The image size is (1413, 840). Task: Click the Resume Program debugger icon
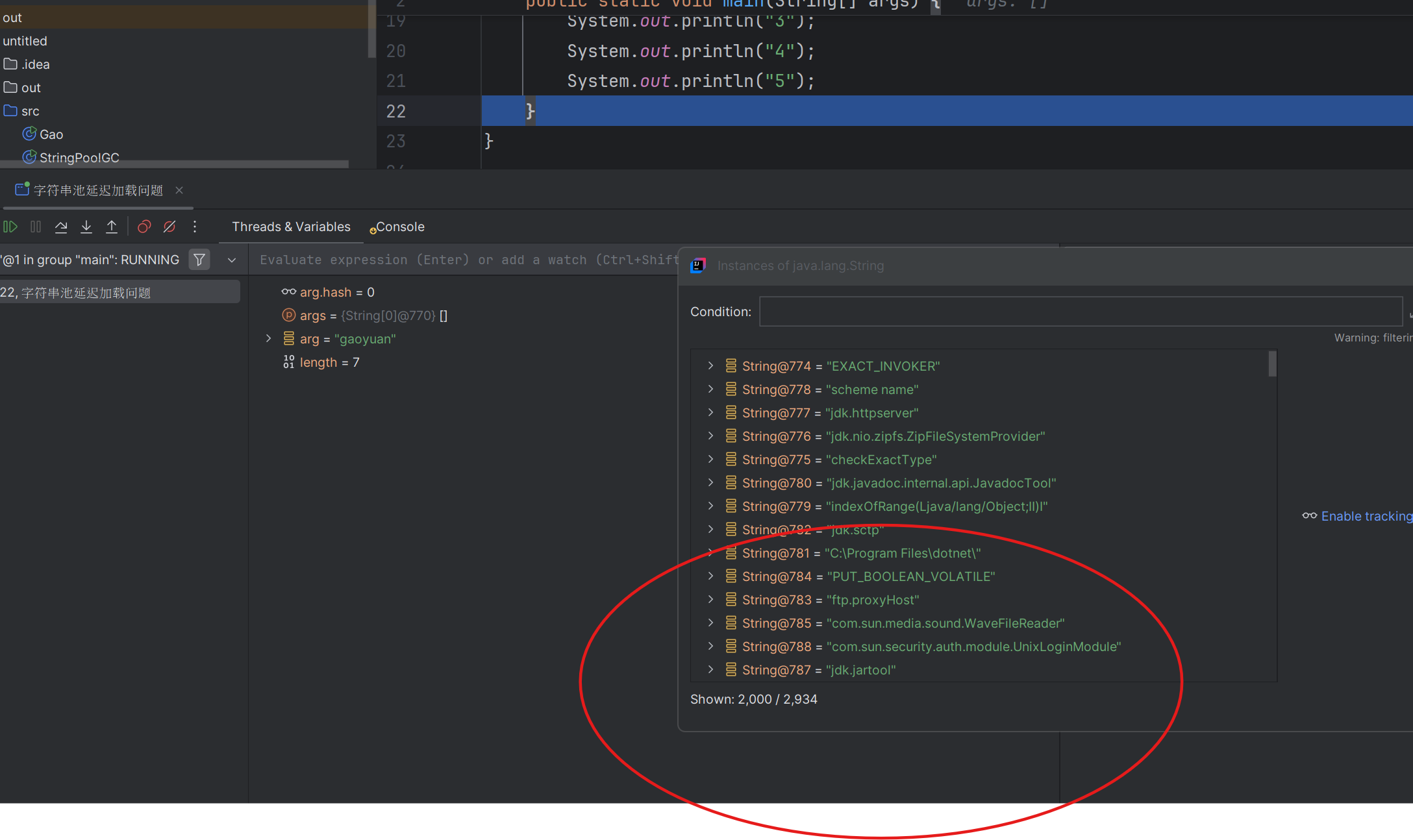tap(10, 227)
